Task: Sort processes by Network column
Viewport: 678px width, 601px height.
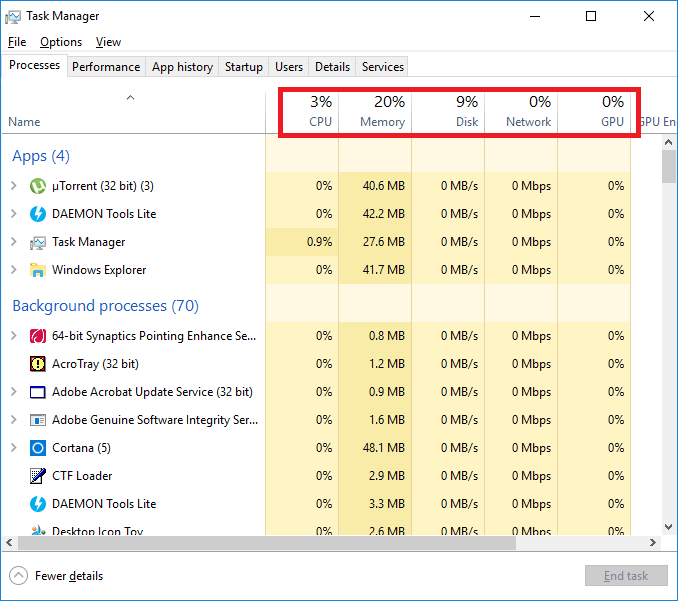Action: [521, 112]
